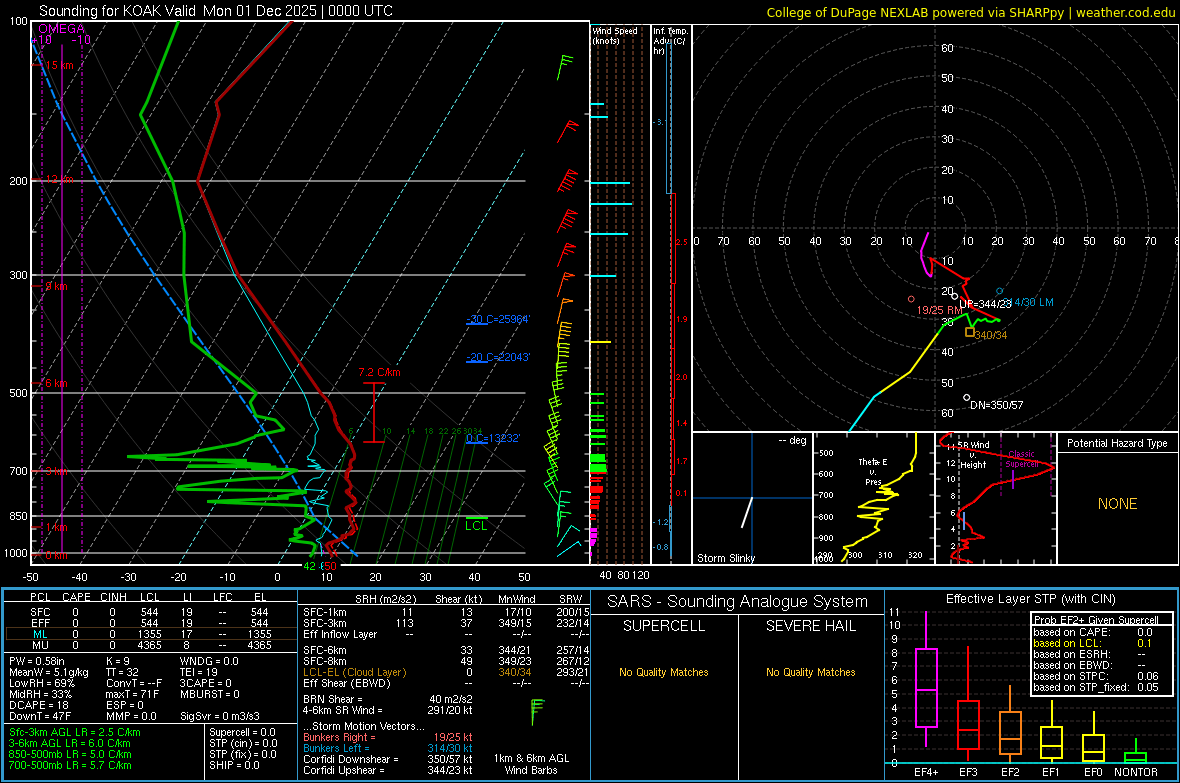The width and height of the screenshot is (1180, 783).
Task: Click the green 4-6km SR wind barb icon
Action: click(x=537, y=712)
